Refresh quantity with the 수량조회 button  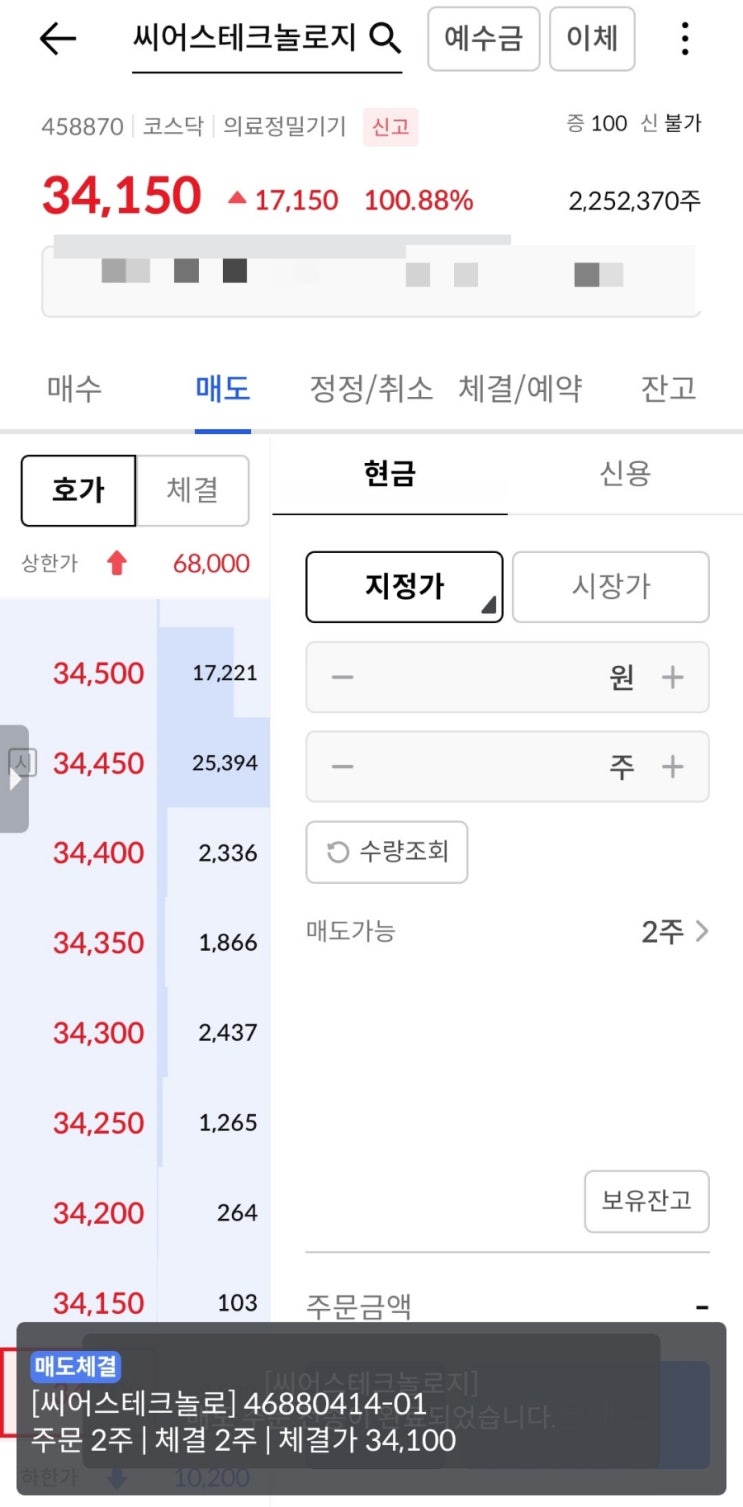tap(386, 852)
